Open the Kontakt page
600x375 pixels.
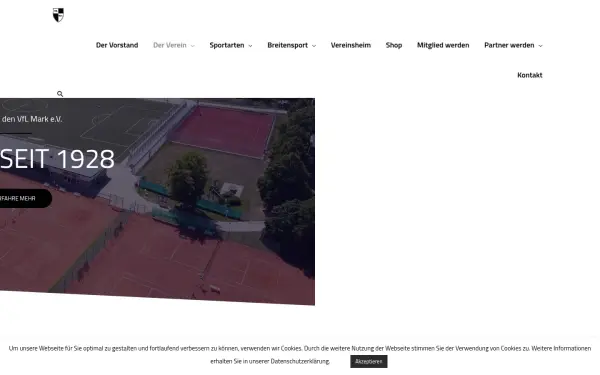coord(530,75)
